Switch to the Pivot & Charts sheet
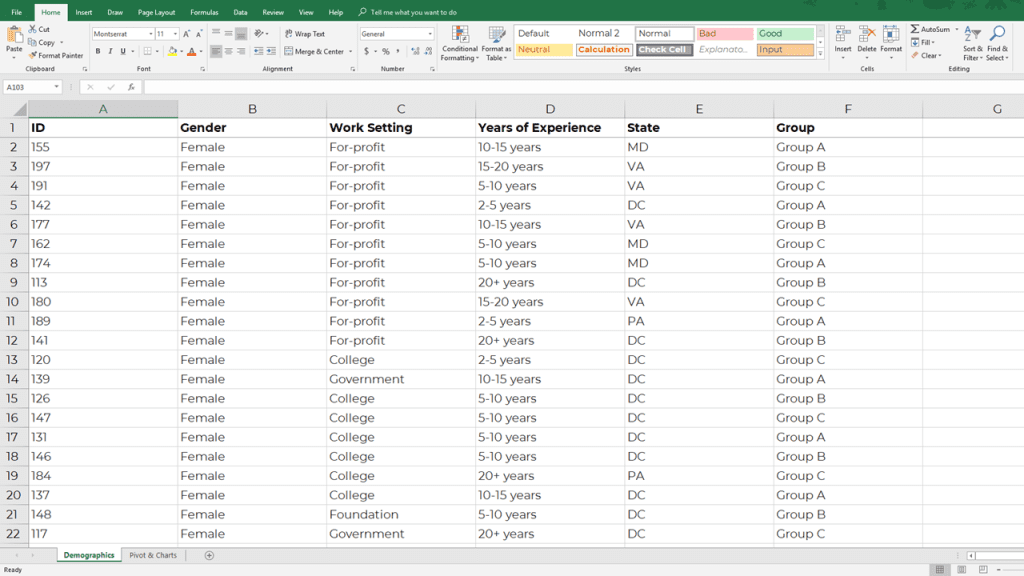 pos(153,555)
